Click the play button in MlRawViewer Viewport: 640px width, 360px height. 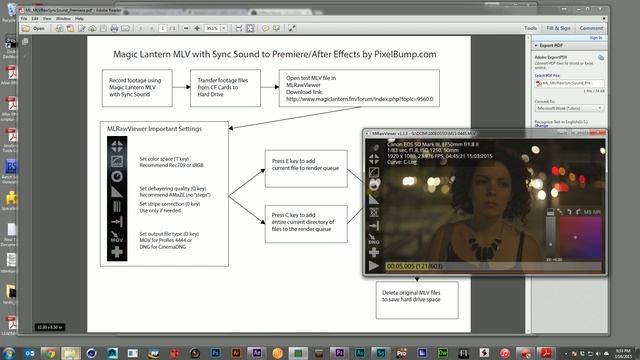pos(374,266)
